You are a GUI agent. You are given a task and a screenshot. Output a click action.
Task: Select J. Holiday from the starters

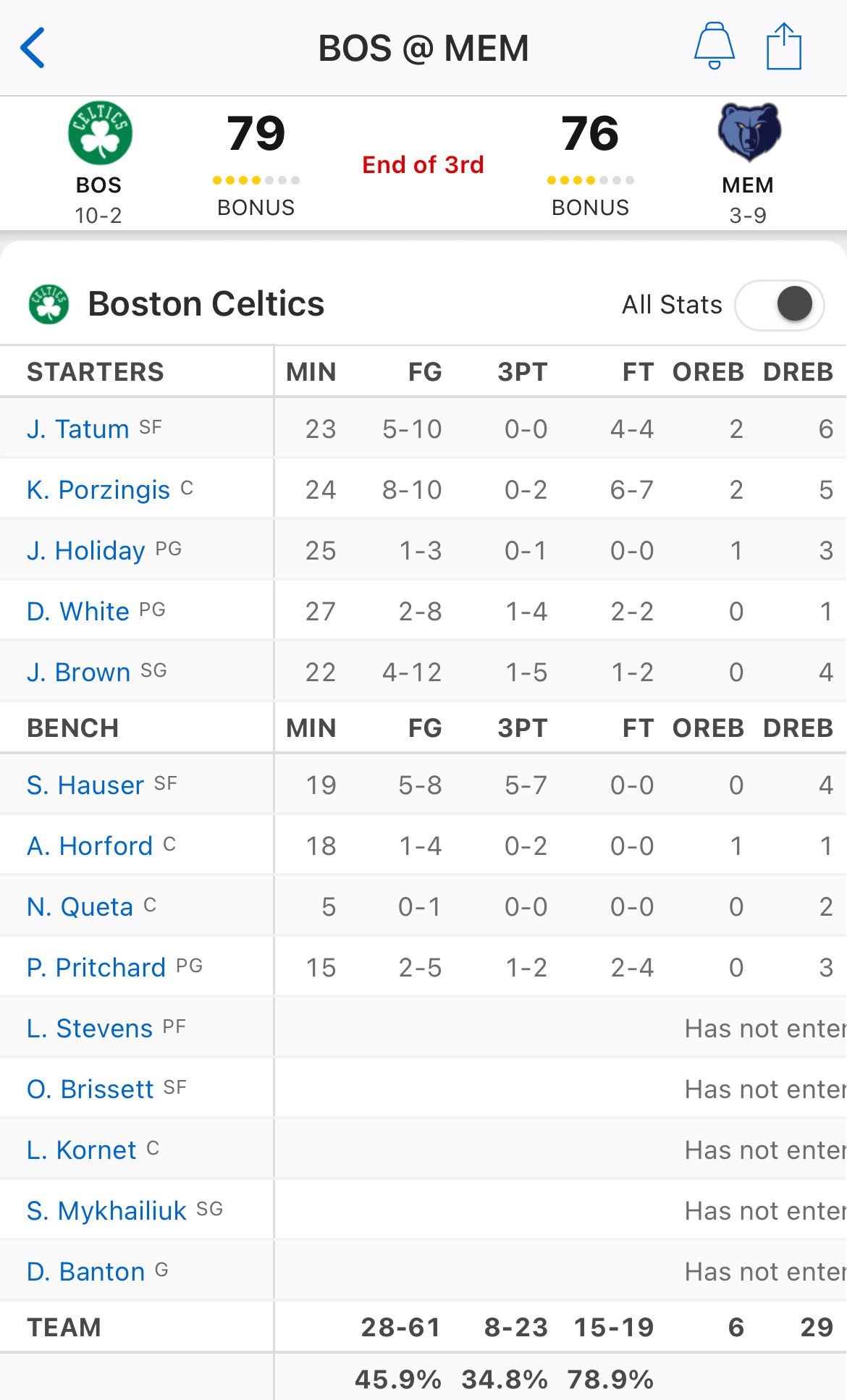coord(86,550)
